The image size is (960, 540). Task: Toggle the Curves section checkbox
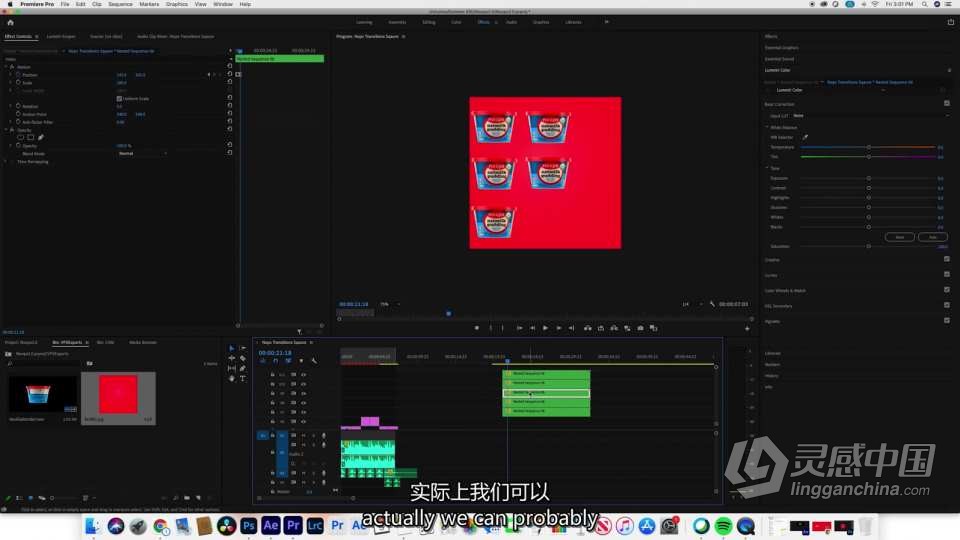point(947,274)
